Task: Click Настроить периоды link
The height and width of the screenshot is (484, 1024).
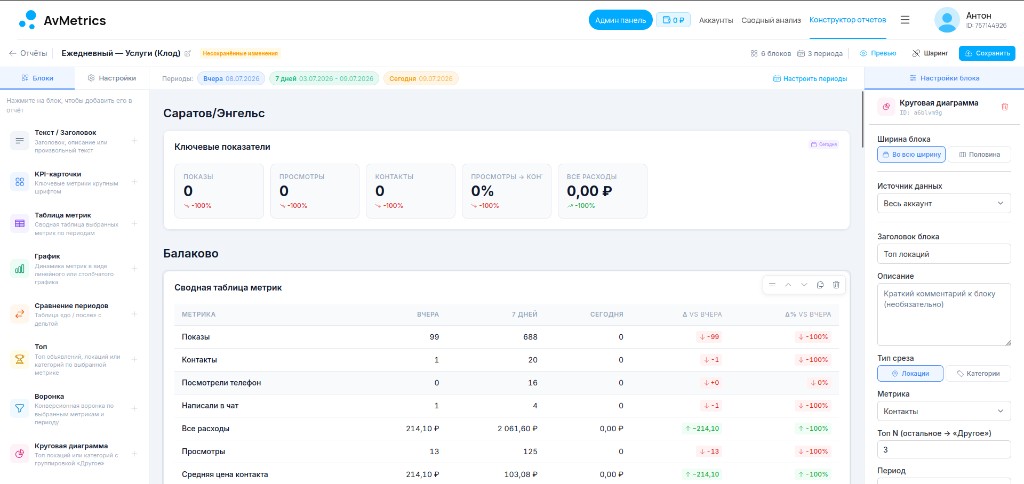Action: click(x=810, y=78)
